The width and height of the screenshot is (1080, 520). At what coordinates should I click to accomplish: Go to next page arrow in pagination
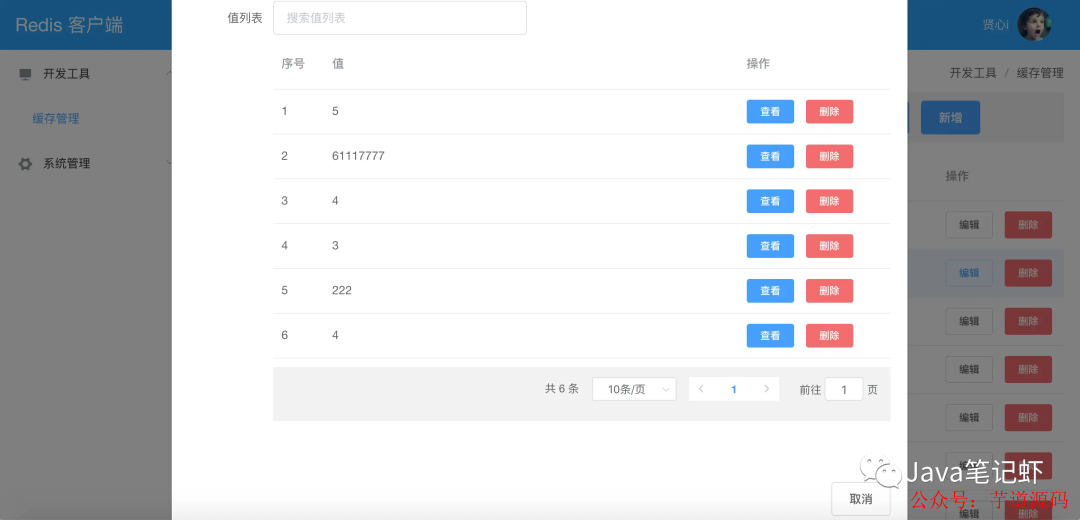(x=767, y=389)
